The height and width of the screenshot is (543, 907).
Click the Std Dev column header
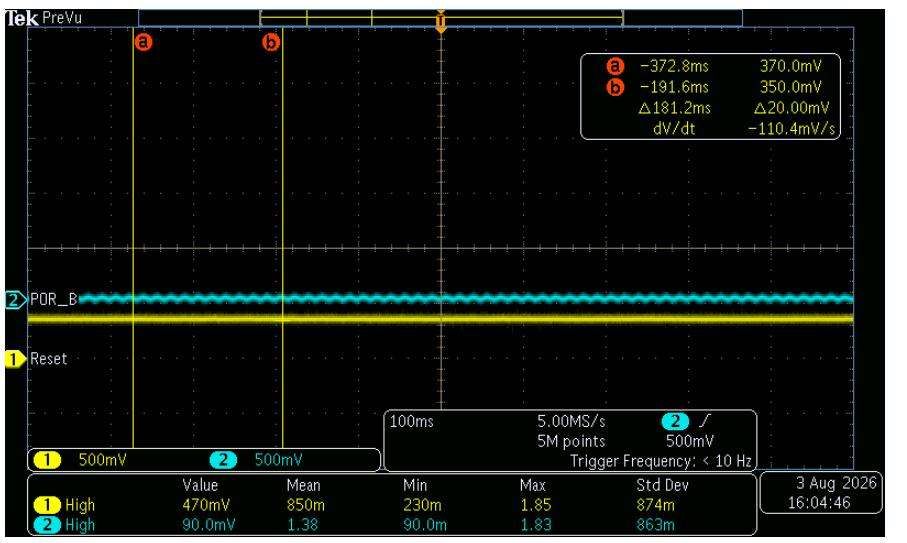[662, 485]
